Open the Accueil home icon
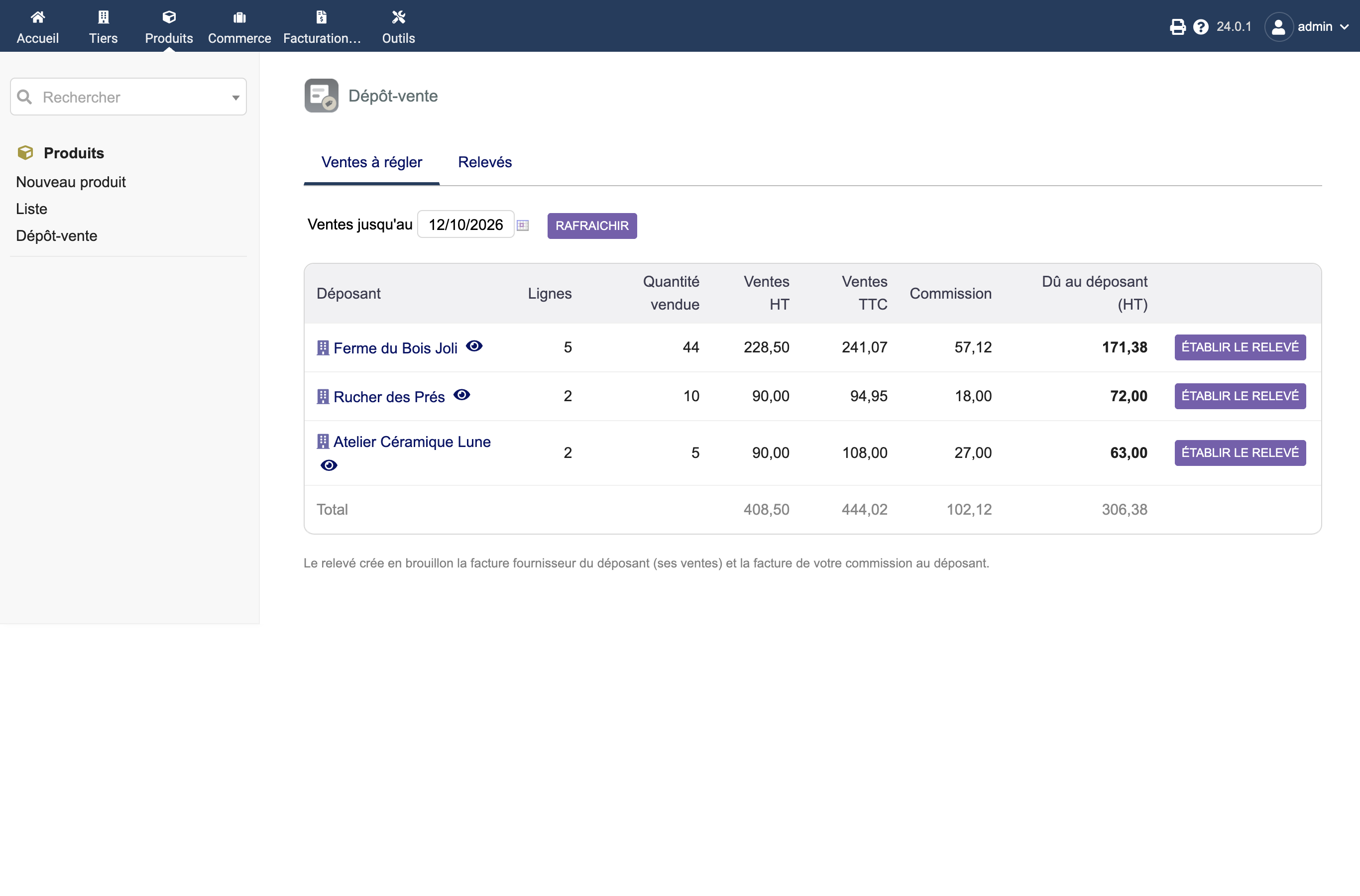The image size is (1360, 896). click(38, 17)
